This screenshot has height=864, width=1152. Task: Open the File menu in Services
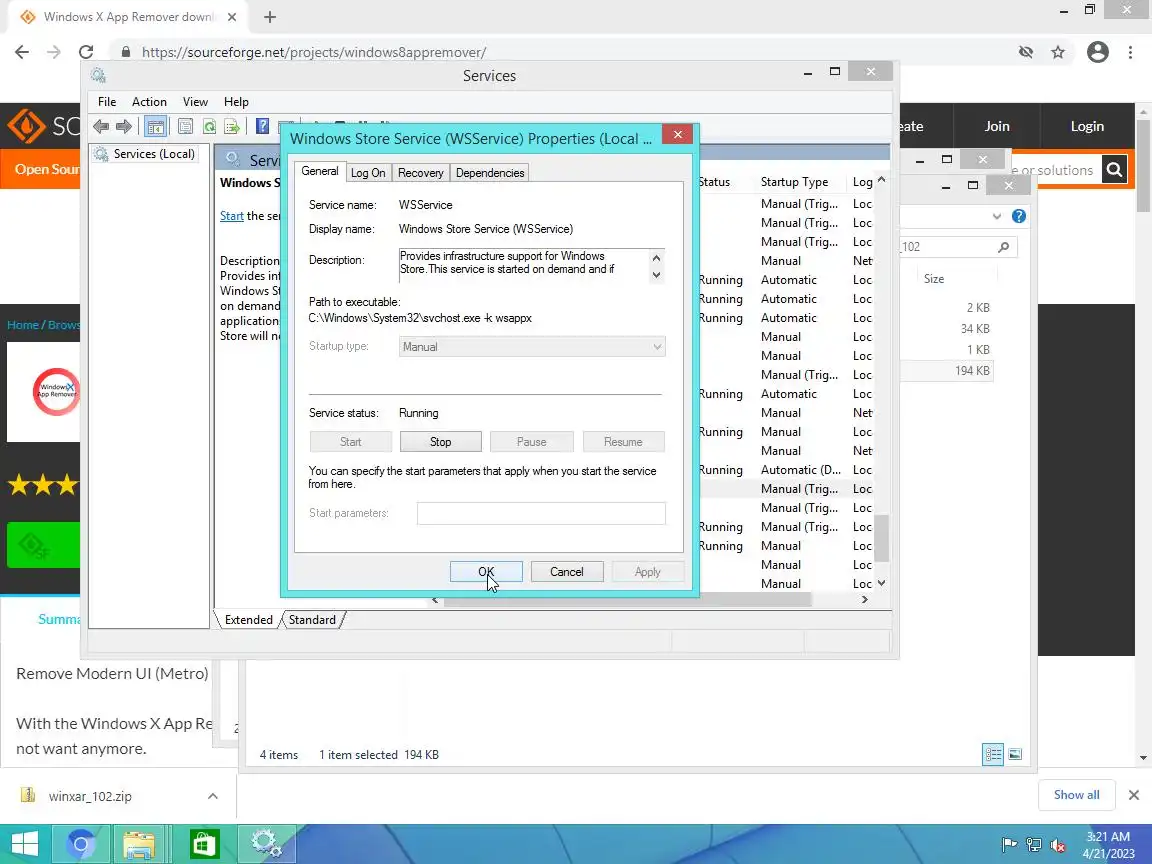pyautogui.click(x=107, y=101)
